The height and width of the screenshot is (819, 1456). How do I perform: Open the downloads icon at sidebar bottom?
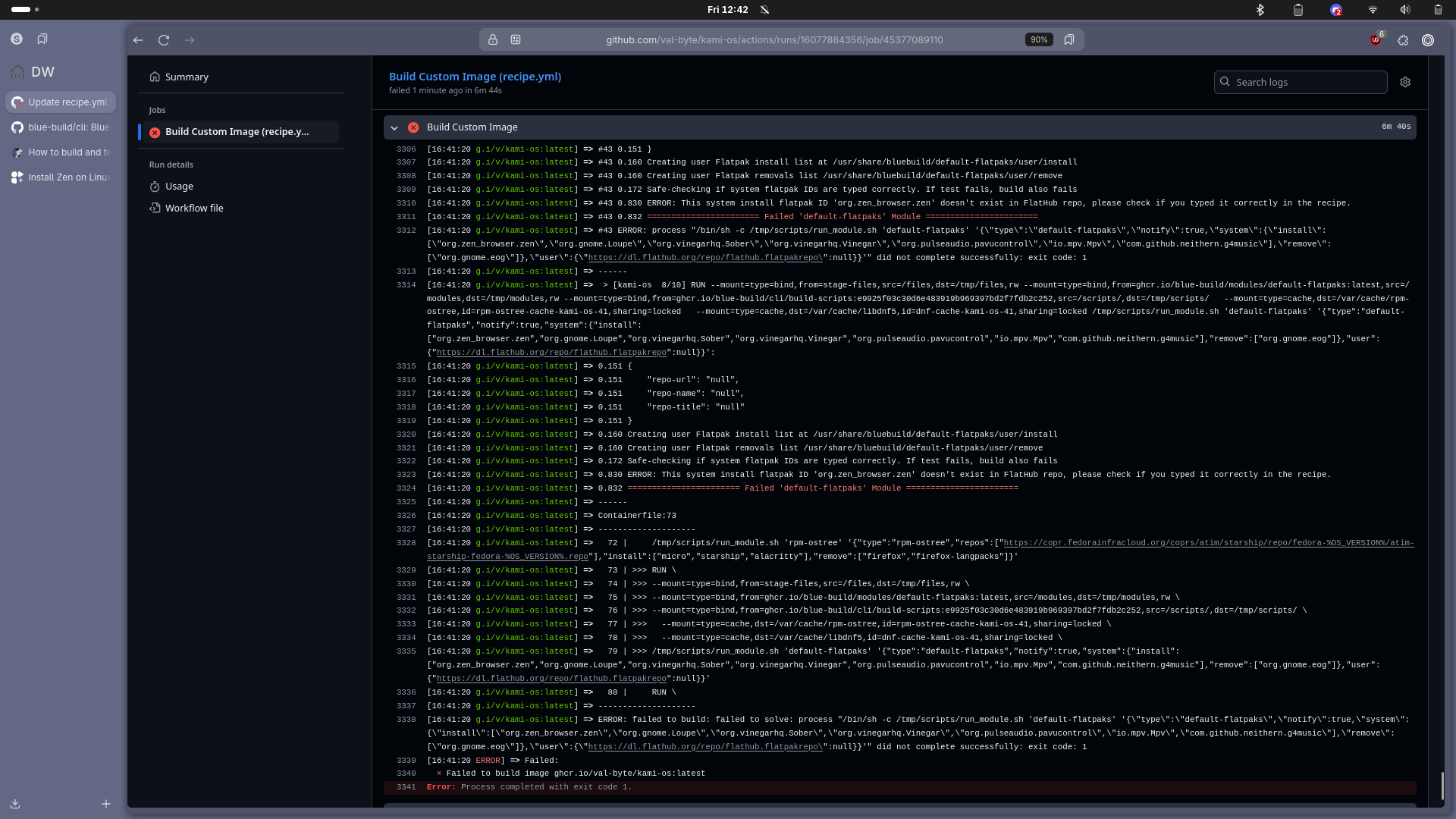click(x=15, y=804)
